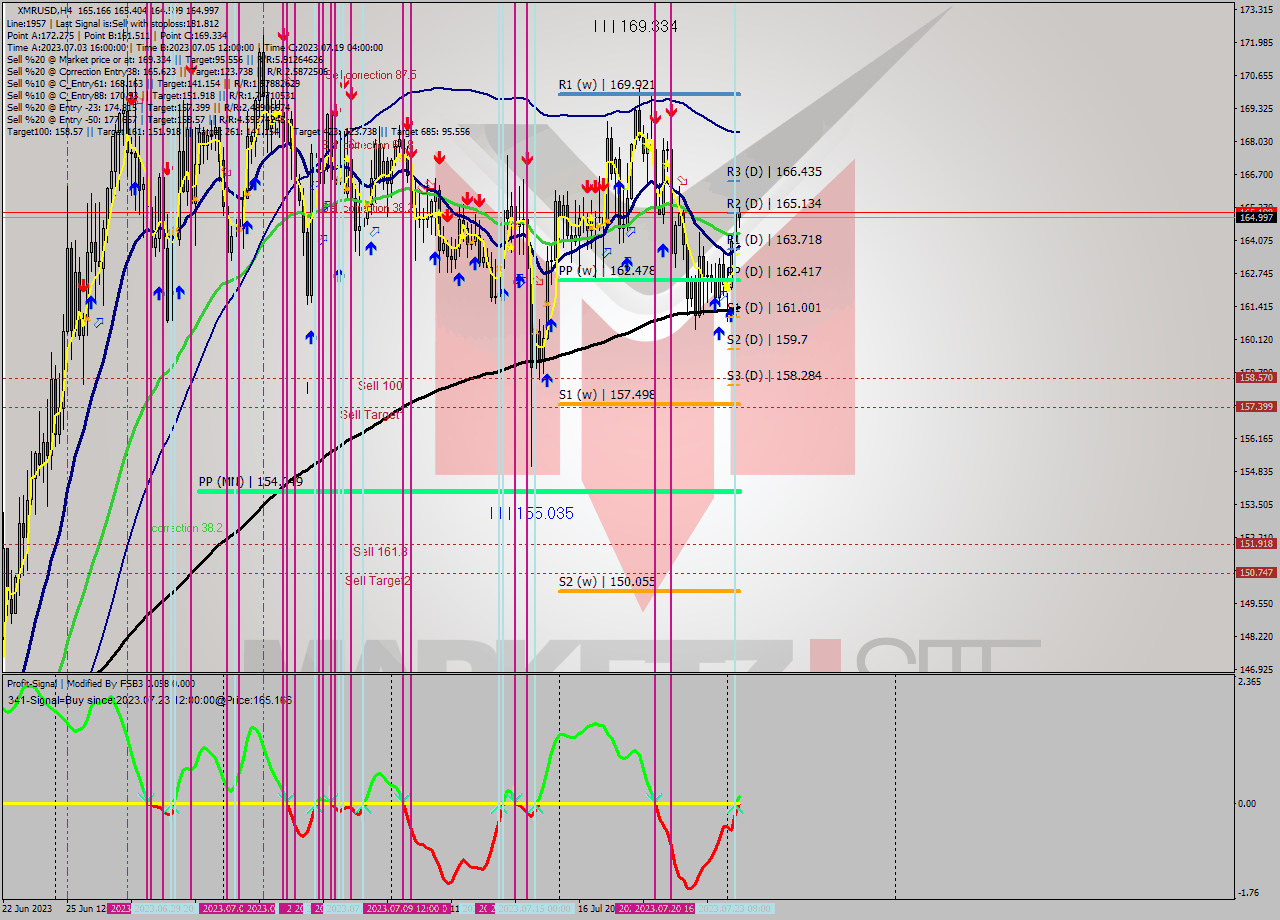Screen dimensions: 1280x920
Task: Click the red 150.747 price tag on the axis
Action: point(1256,573)
